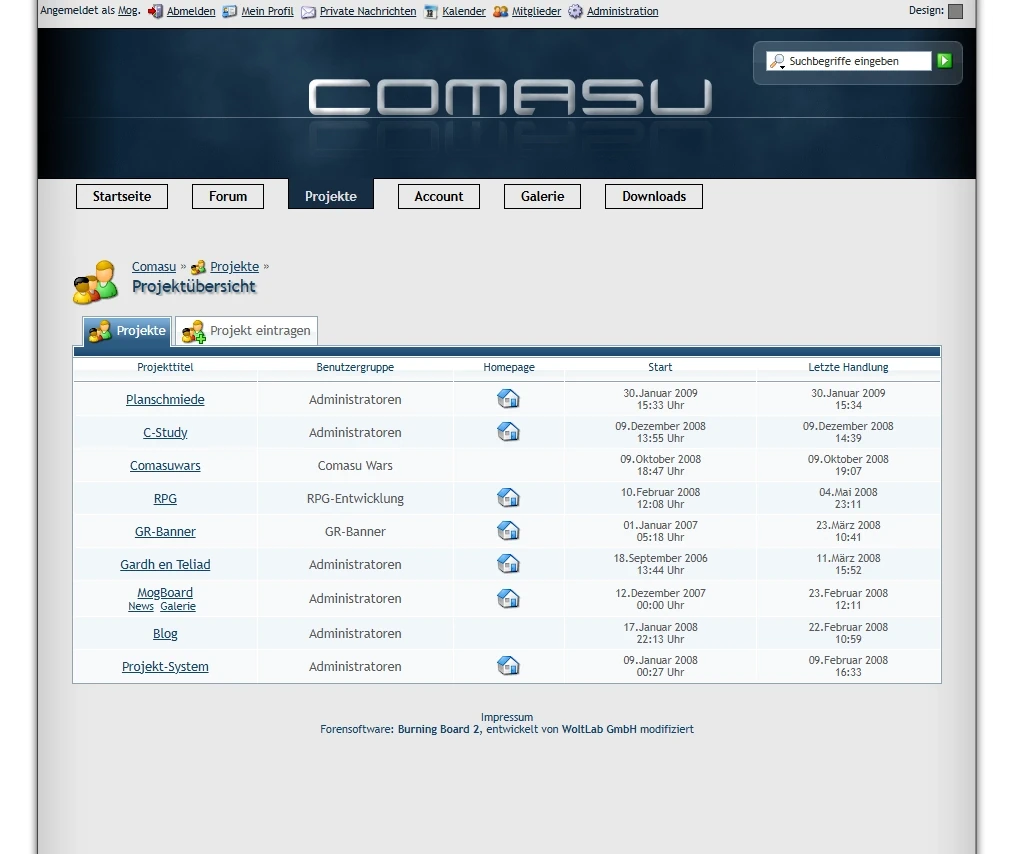Click the Kalender icon
Image resolution: width=1017 pixels, height=854 pixels.
pos(431,12)
